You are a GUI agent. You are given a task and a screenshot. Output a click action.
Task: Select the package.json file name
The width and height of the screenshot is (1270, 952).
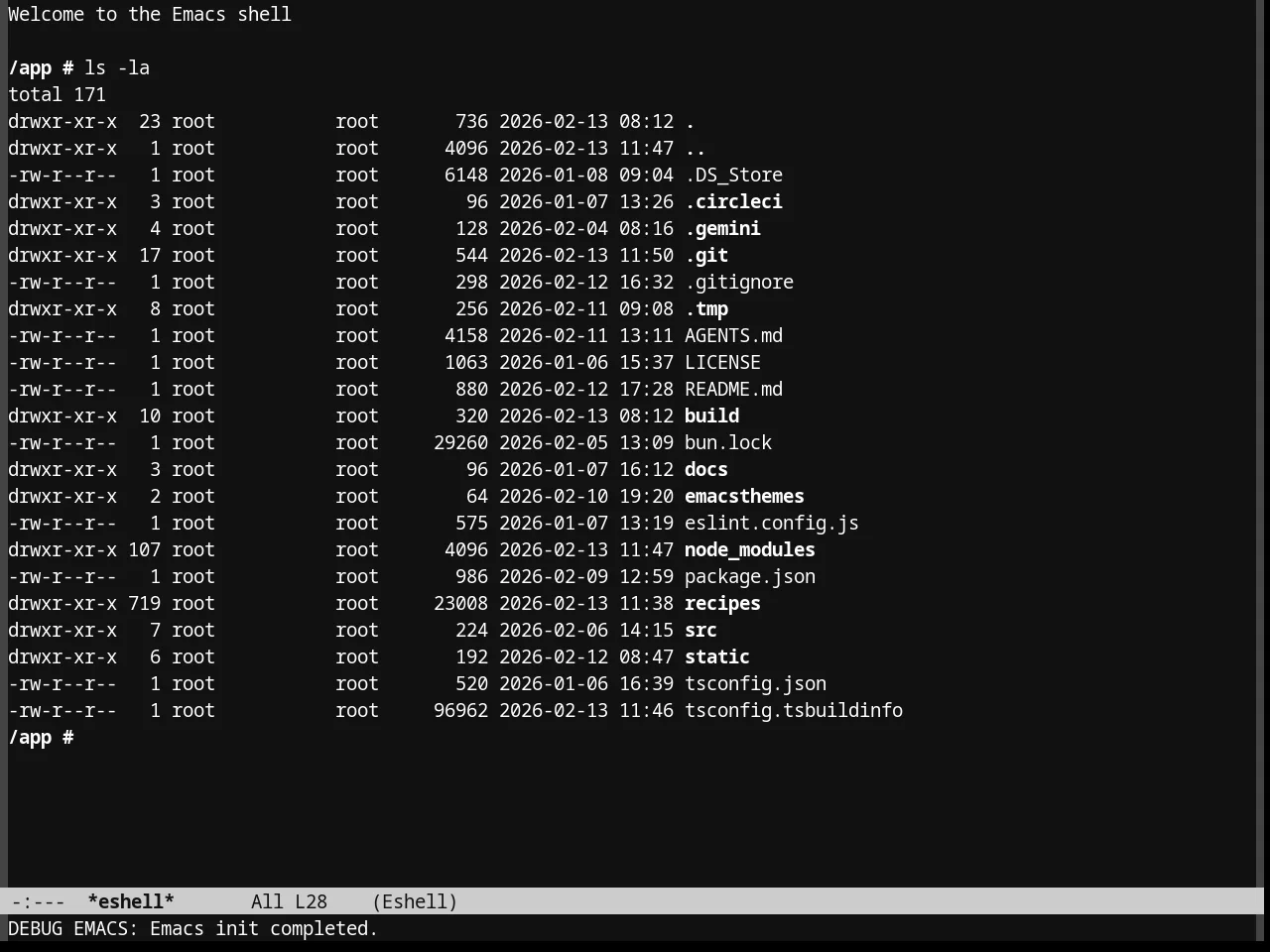[x=750, y=577]
